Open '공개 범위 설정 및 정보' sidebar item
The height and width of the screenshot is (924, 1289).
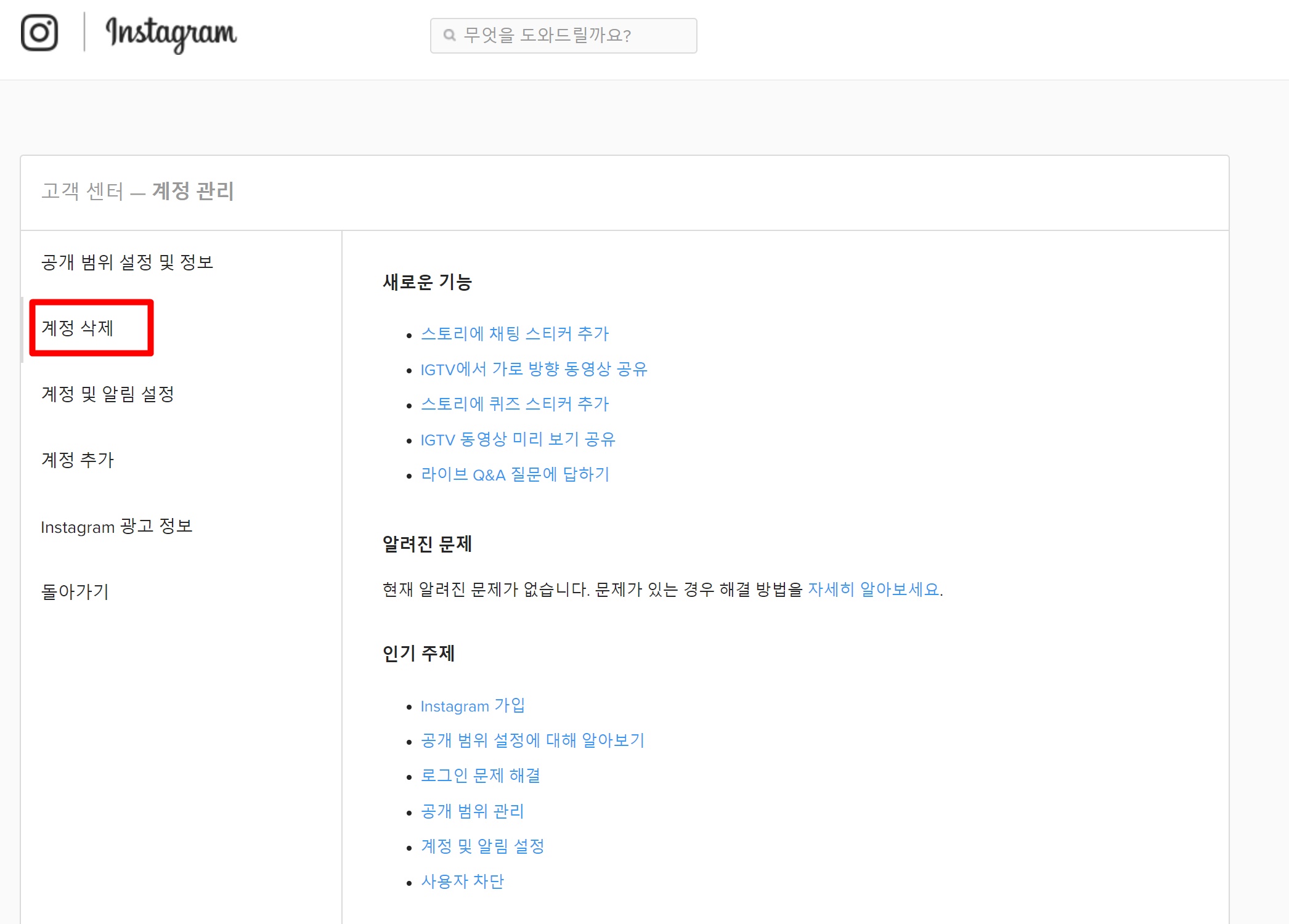127,262
